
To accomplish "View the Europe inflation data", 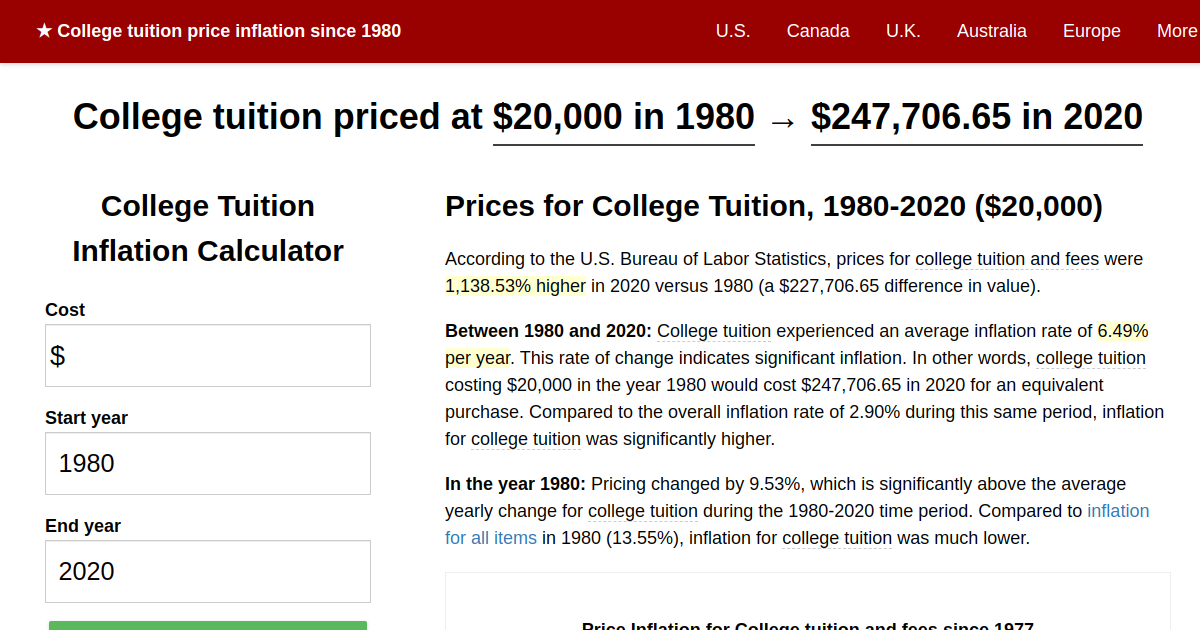I will tap(1091, 31).
